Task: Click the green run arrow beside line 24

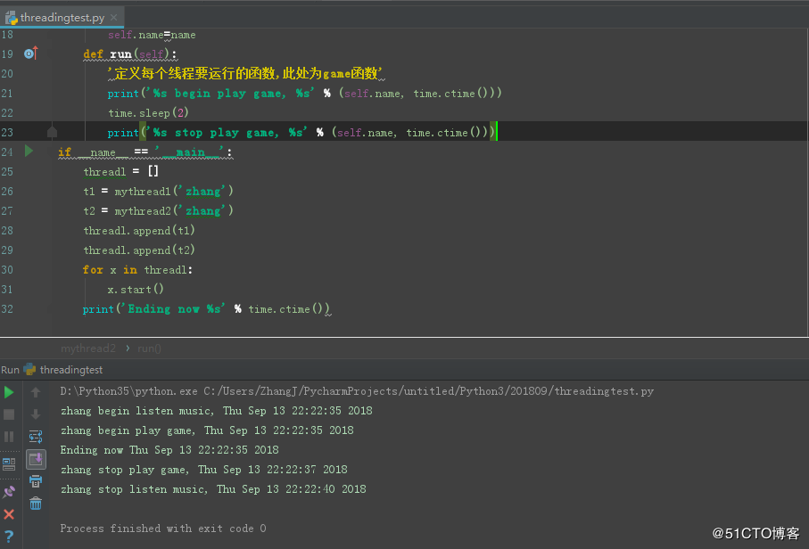Action: (x=29, y=151)
